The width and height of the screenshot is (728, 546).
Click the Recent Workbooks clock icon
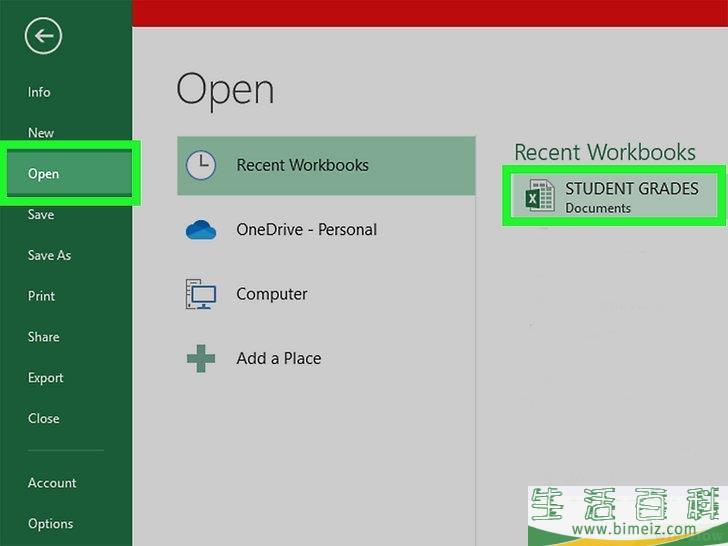(201, 165)
